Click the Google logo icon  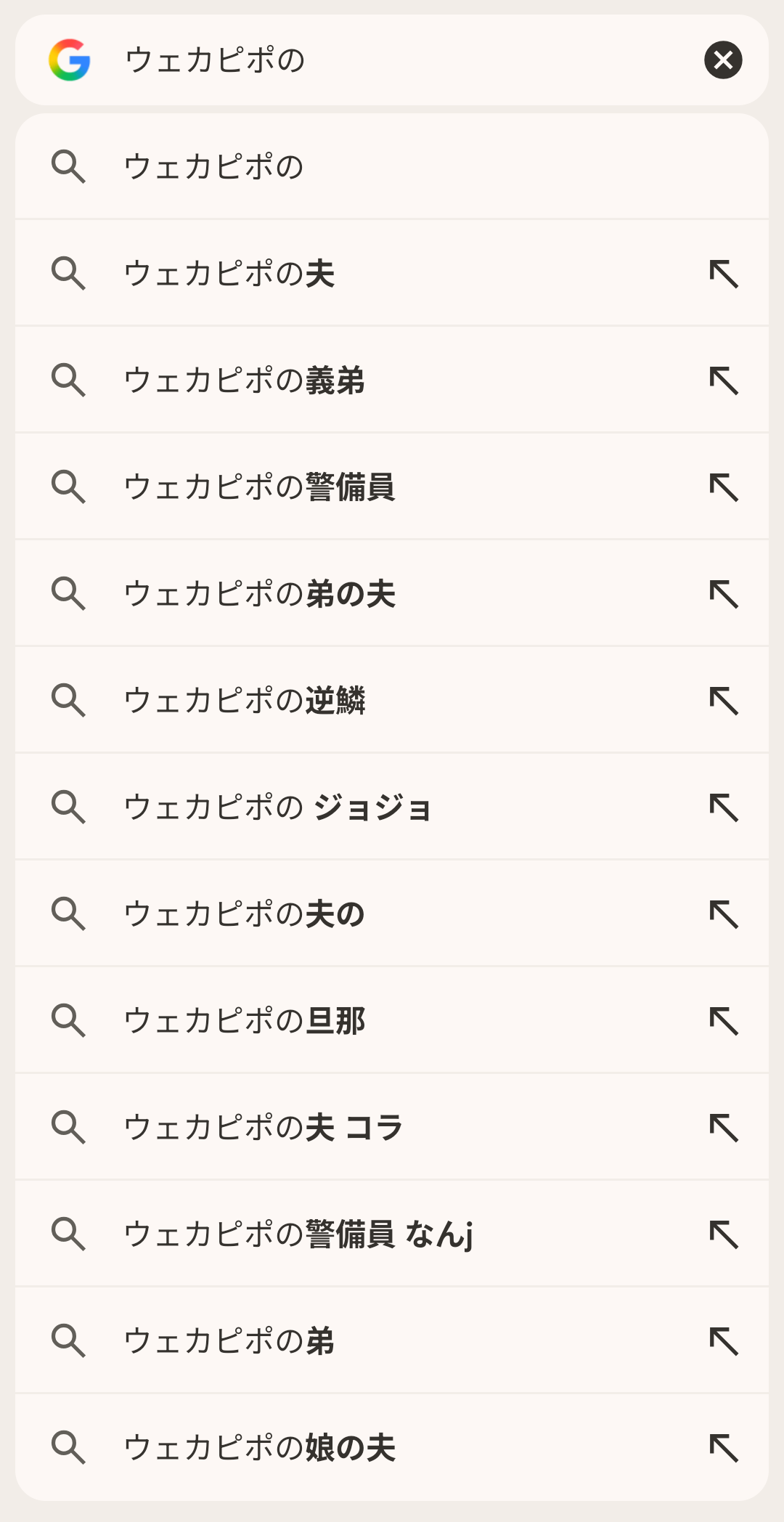[x=70, y=60]
